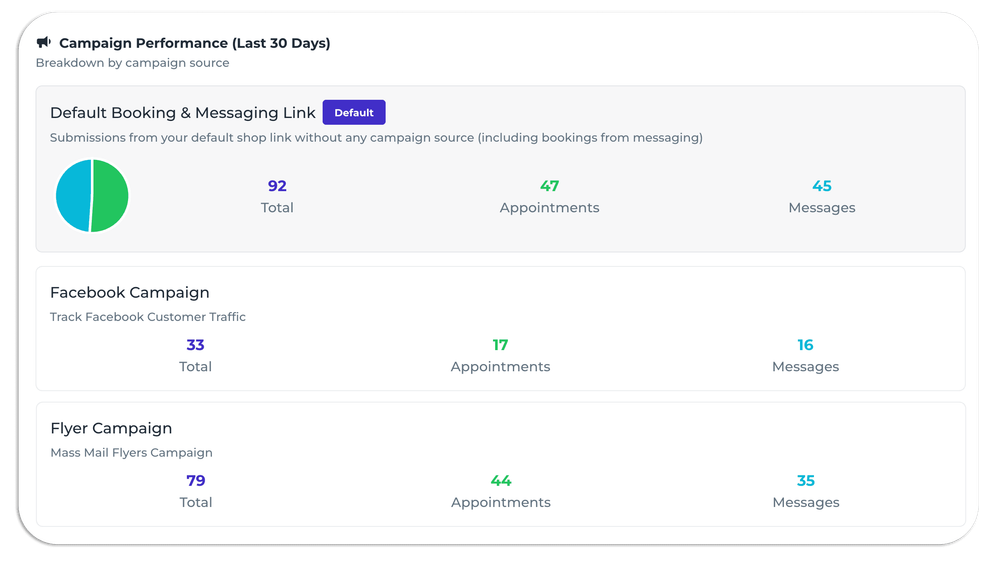The height and width of the screenshot is (570, 1000).
Task: Click the Campaign Performance (Last 30 Days) heading
Action: point(194,43)
